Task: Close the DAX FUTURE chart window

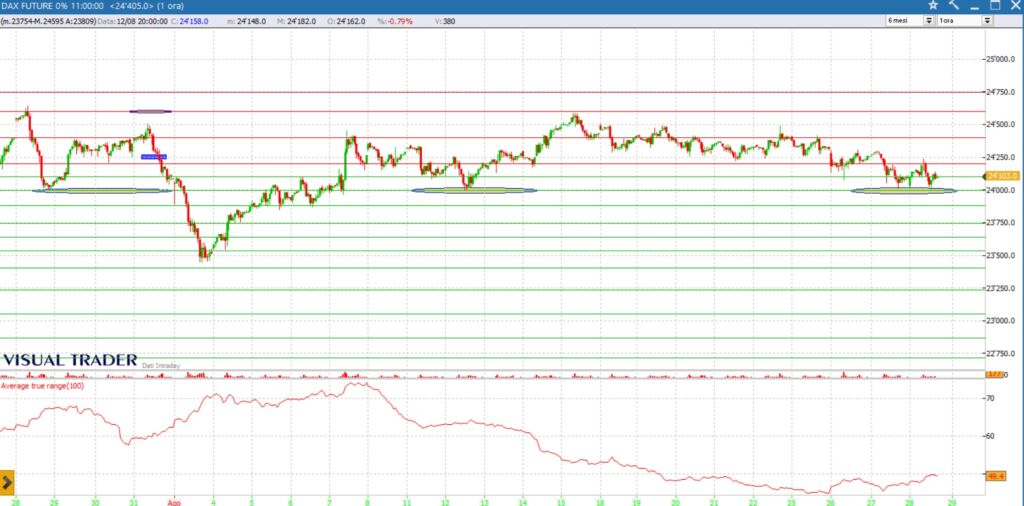Action: click(x=1016, y=5)
